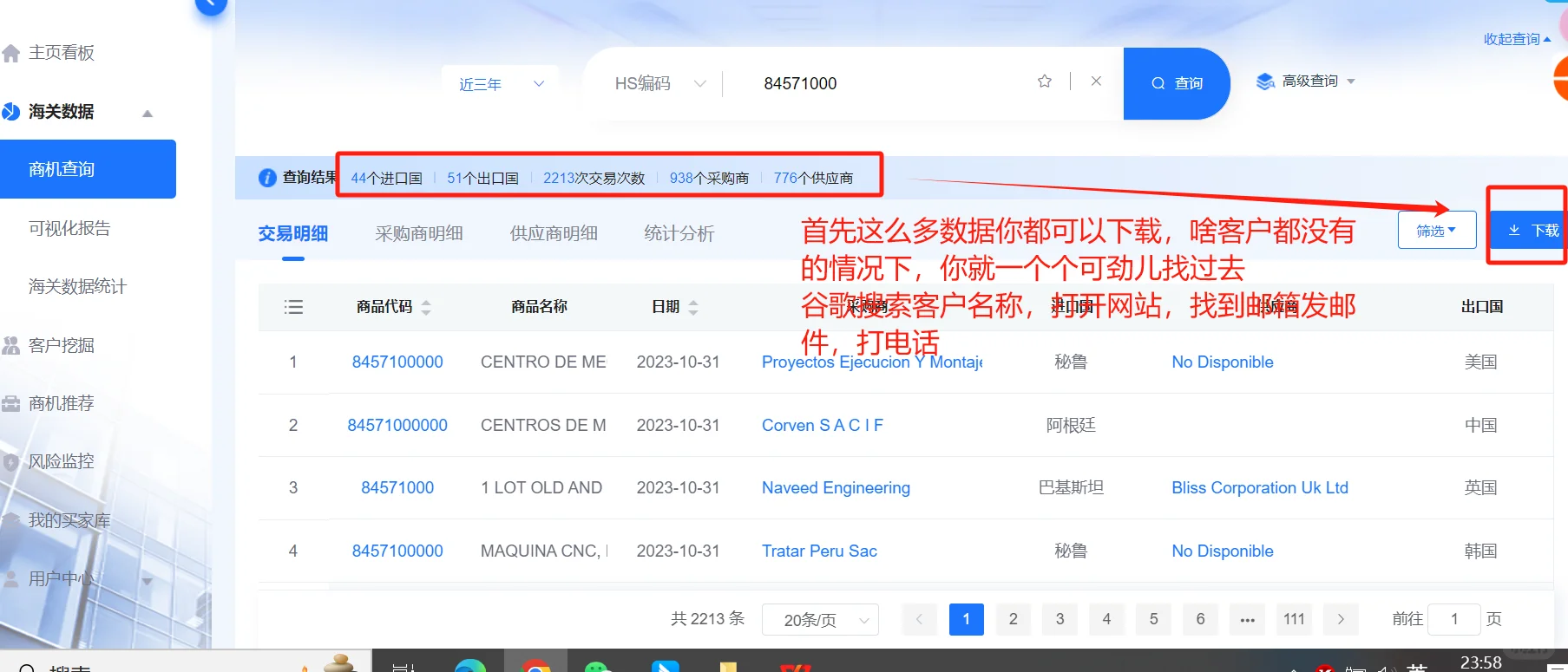Image resolution: width=1568 pixels, height=672 pixels.
Task: Collapse the 海关数据 sidebar section arrow
Action: click(148, 114)
